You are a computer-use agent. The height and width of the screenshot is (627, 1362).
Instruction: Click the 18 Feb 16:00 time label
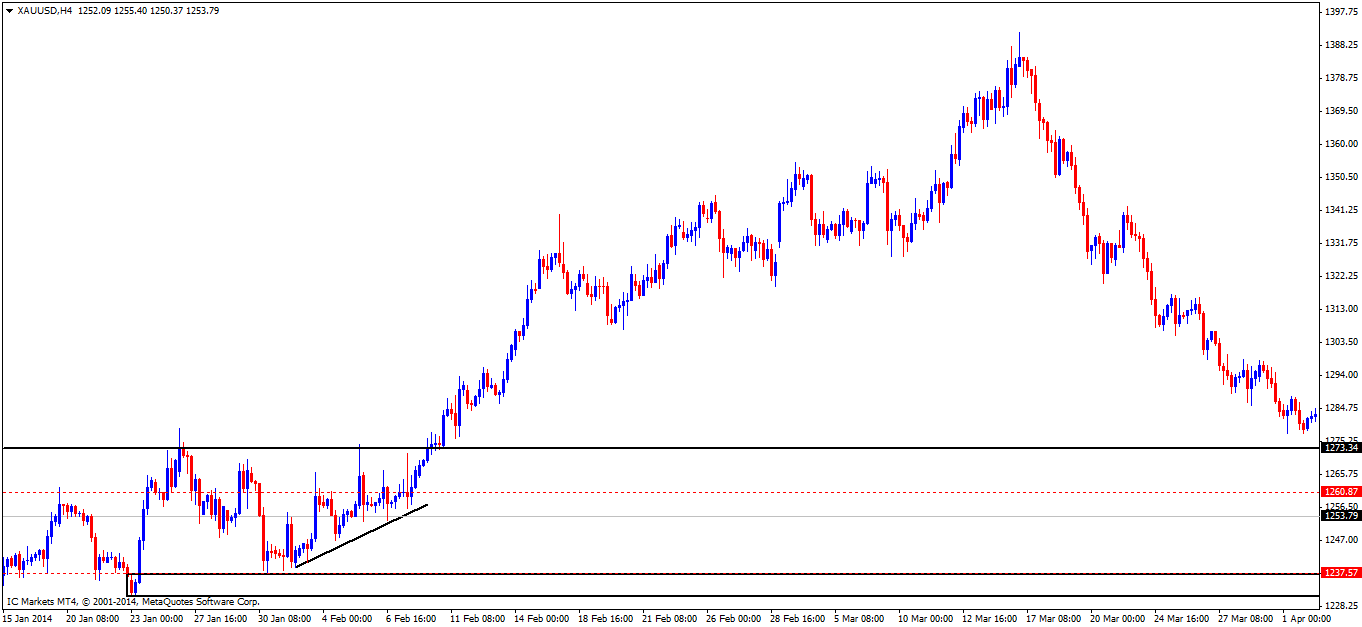605,619
